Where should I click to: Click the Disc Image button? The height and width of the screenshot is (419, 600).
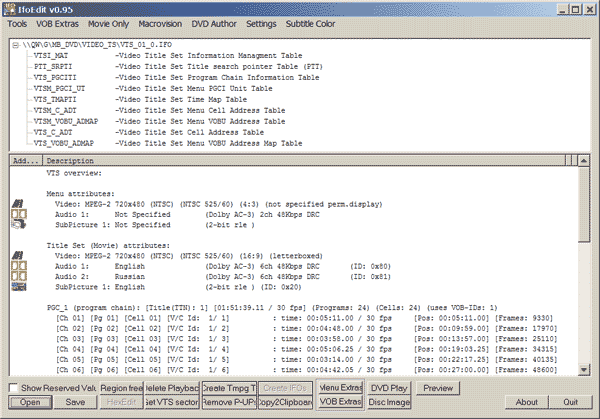pyautogui.click(x=389, y=402)
